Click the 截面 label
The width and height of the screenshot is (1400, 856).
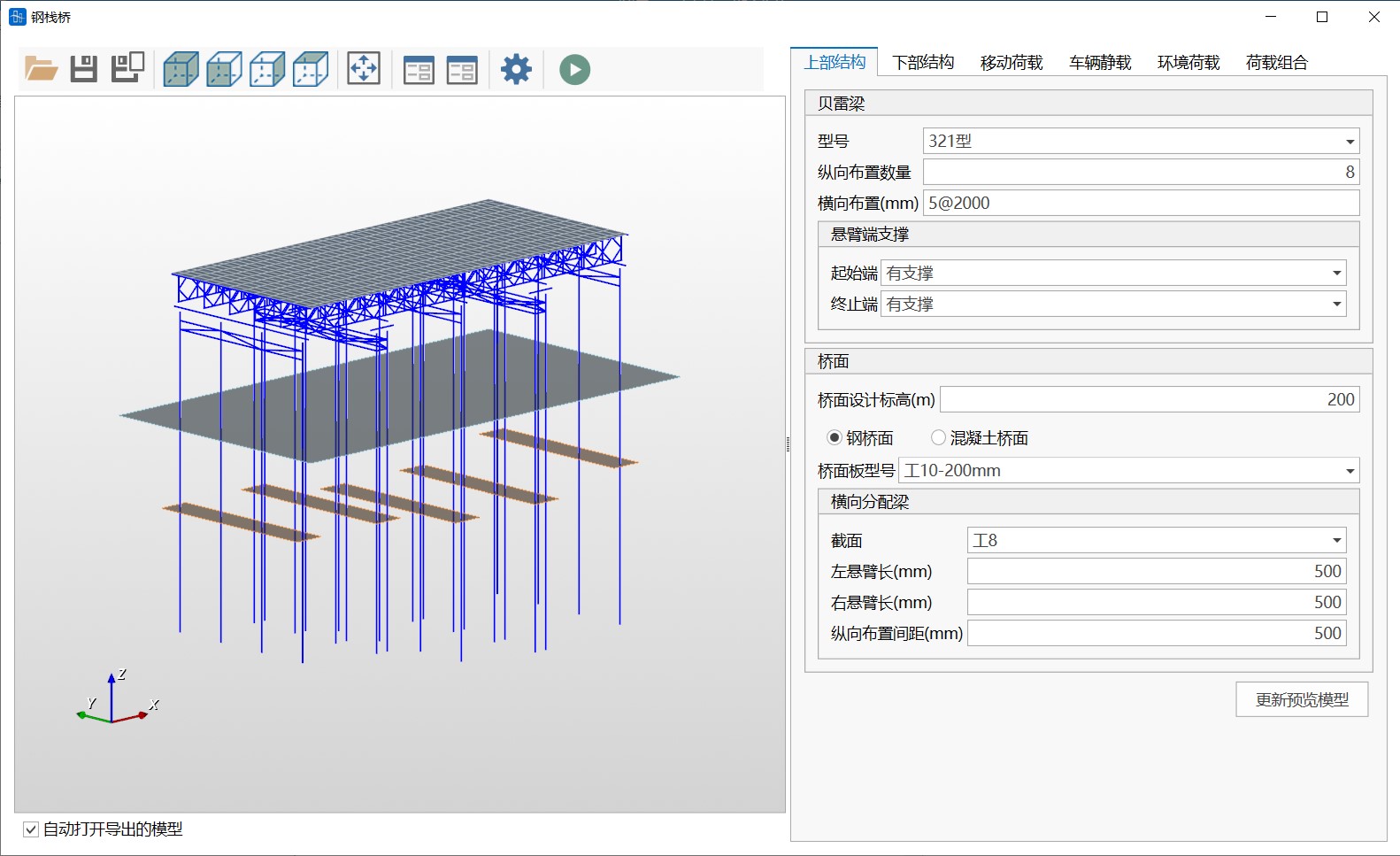pos(846,540)
